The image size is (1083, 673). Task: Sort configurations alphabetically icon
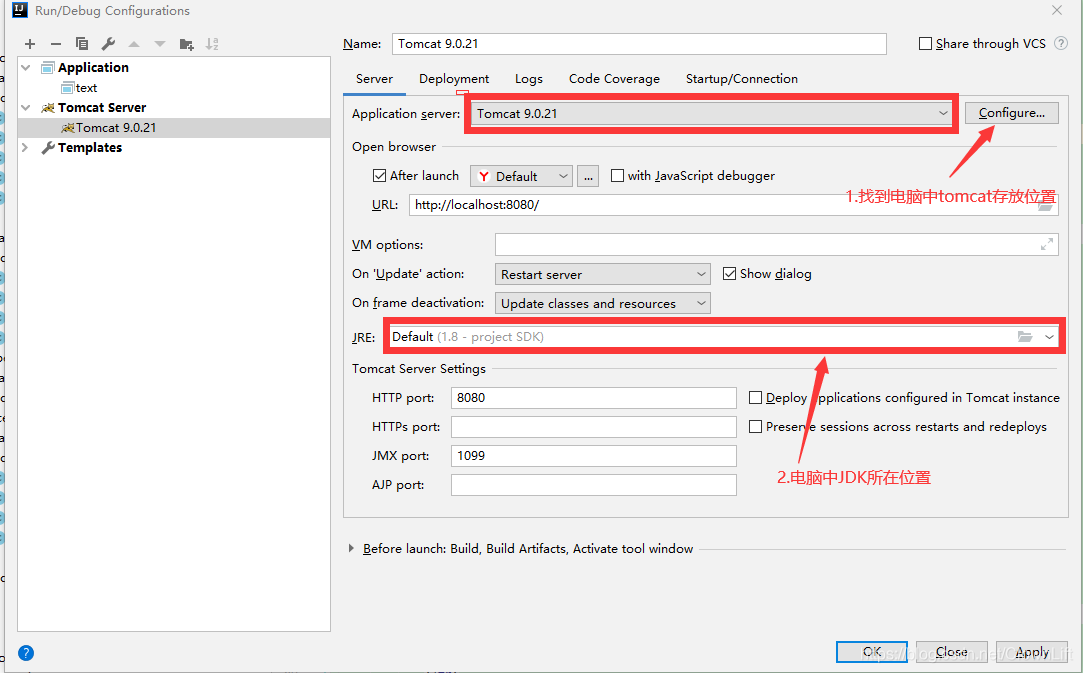[212, 44]
